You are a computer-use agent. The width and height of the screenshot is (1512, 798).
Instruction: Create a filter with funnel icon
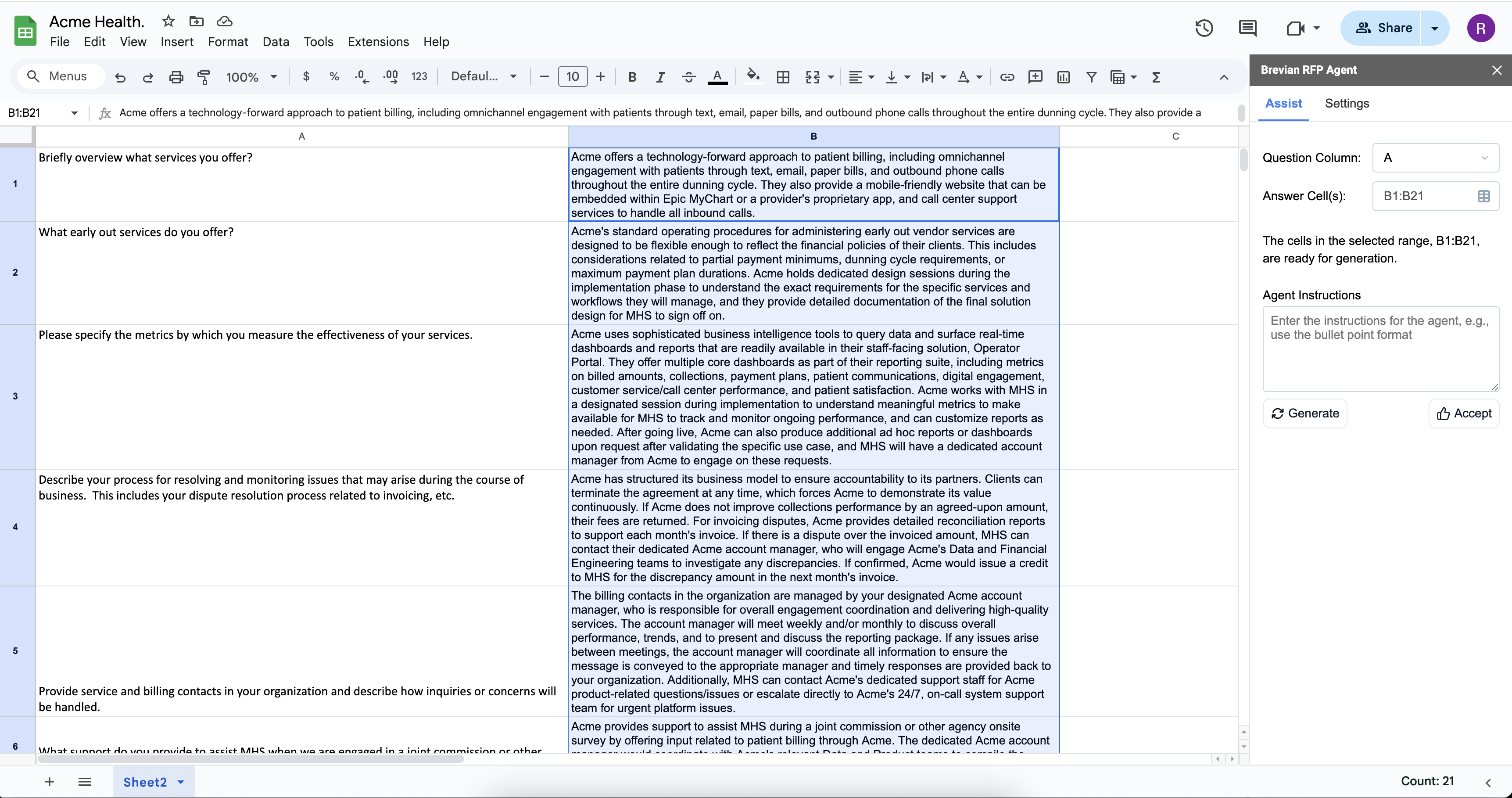[1091, 77]
